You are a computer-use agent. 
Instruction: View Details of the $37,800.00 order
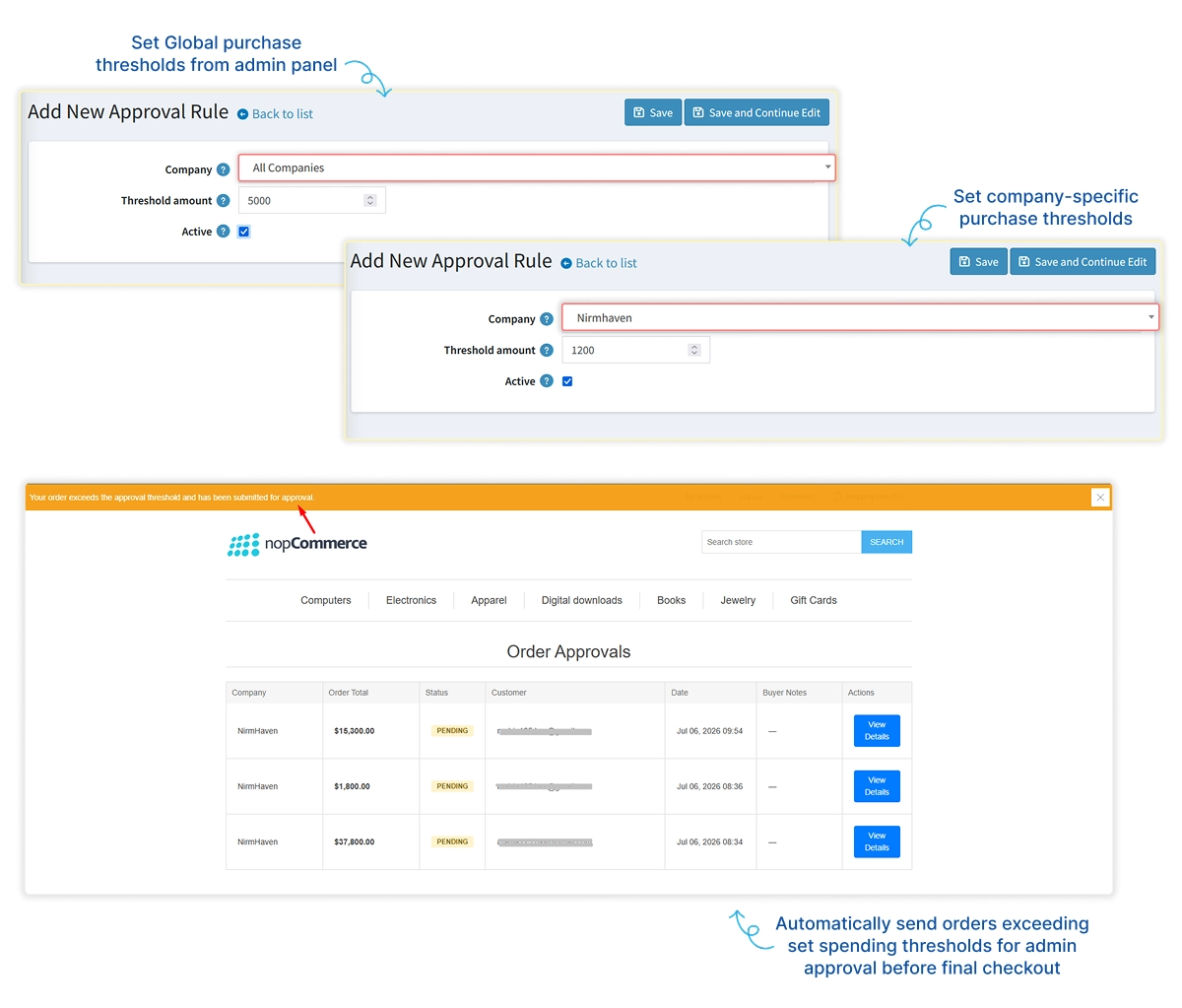click(x=877, y=841)
